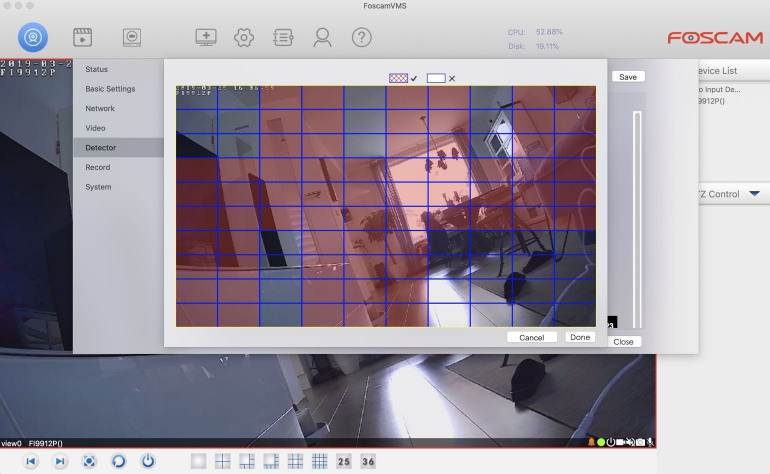Open the Network settings section
This screenshot has height=474, width=770.
[x=100, y=109]
